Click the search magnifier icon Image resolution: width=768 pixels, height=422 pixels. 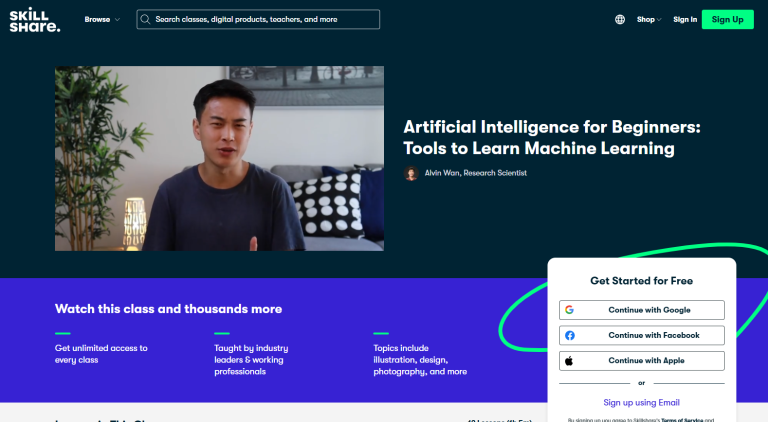145,20
